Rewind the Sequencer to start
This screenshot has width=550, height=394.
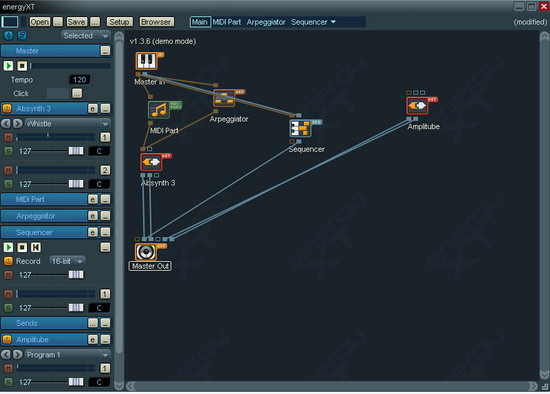pyautogui.click(x=35, y=247)
